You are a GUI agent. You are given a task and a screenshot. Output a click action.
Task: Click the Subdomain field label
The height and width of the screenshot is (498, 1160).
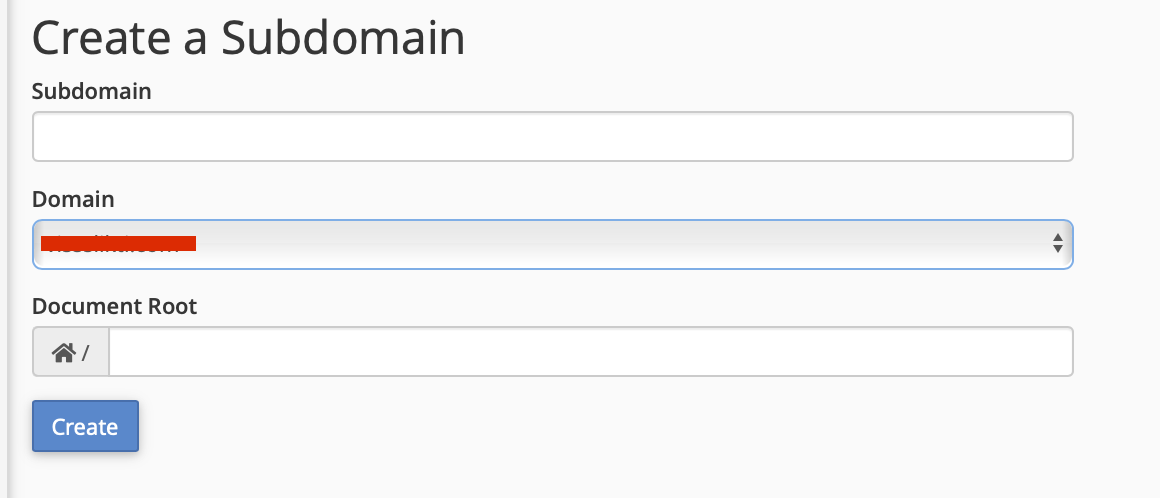[92, 91]
